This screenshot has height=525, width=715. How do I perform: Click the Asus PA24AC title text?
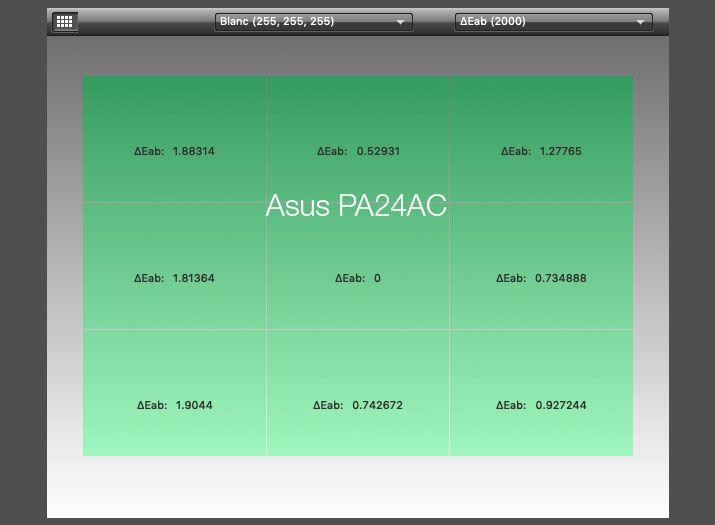tap(356, 205)
